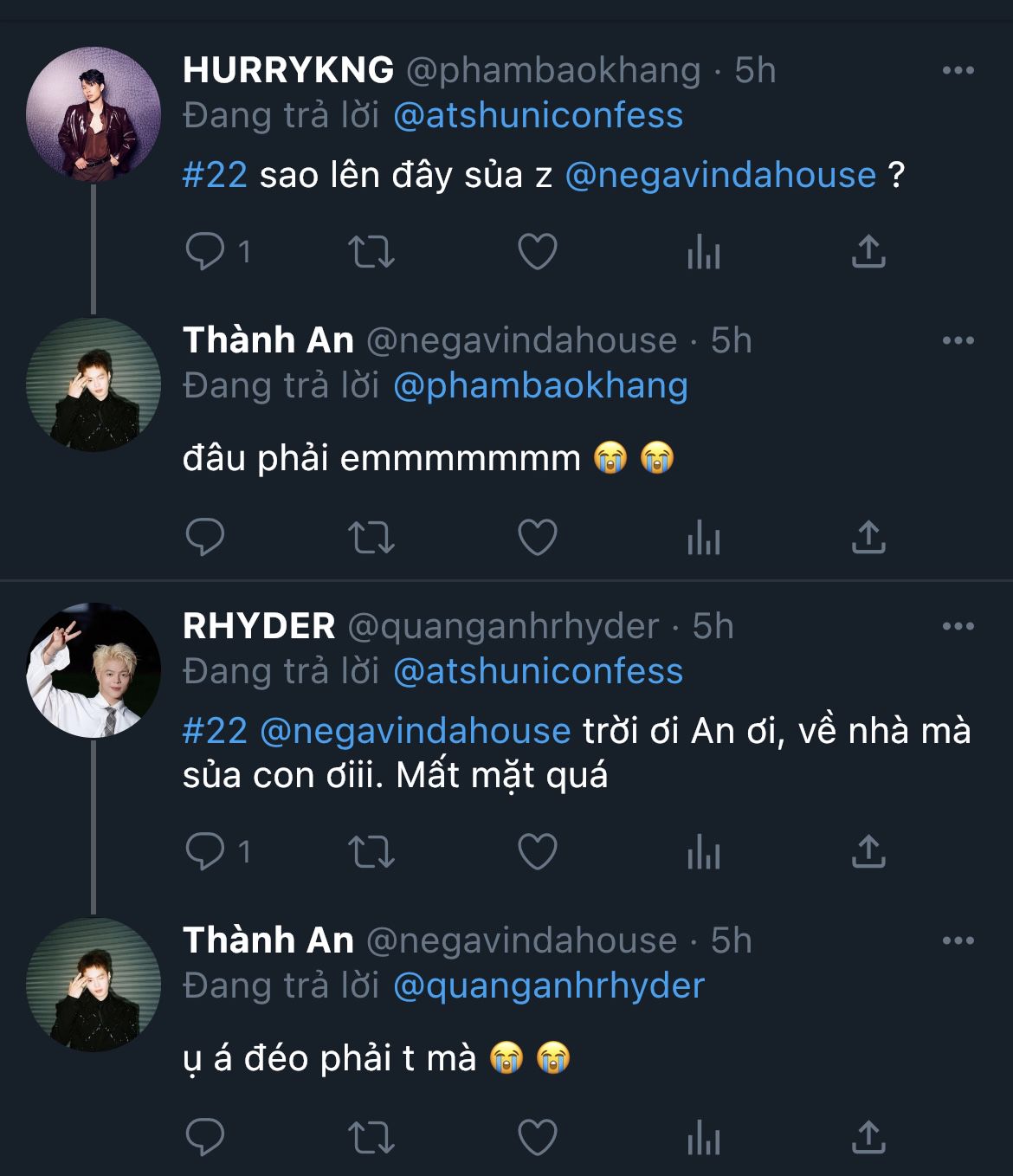The width and height of the screenshot is (1013, 1176).
Task: Like RHYDER's tweet
Action: tap(537, 852)
